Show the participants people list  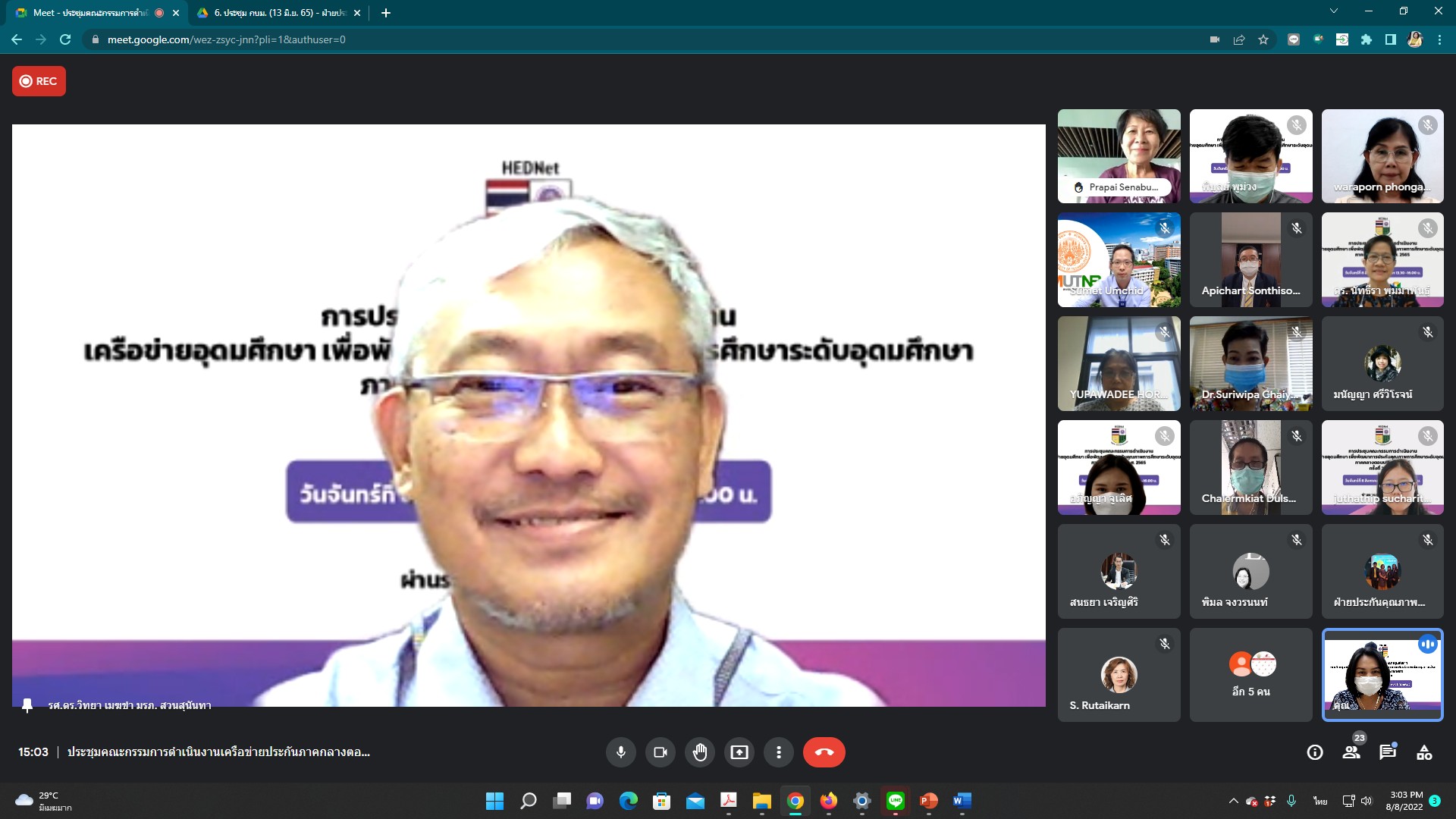pos(1351,752)
